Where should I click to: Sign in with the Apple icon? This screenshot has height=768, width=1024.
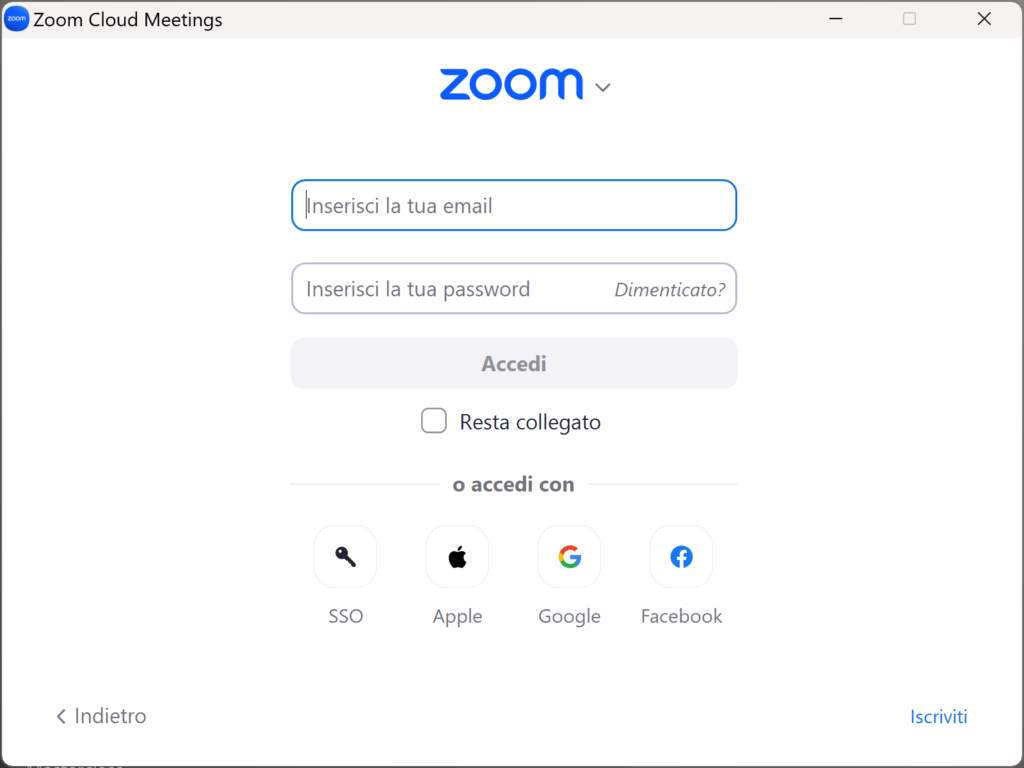pyautogui.click(x=457, y=556)
